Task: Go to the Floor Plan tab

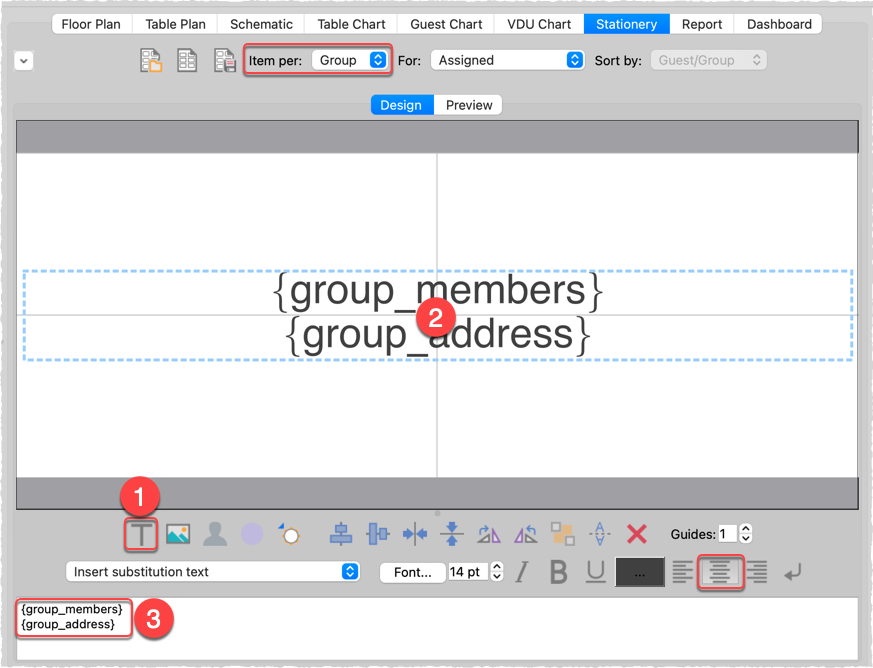Action: (91, 23)
